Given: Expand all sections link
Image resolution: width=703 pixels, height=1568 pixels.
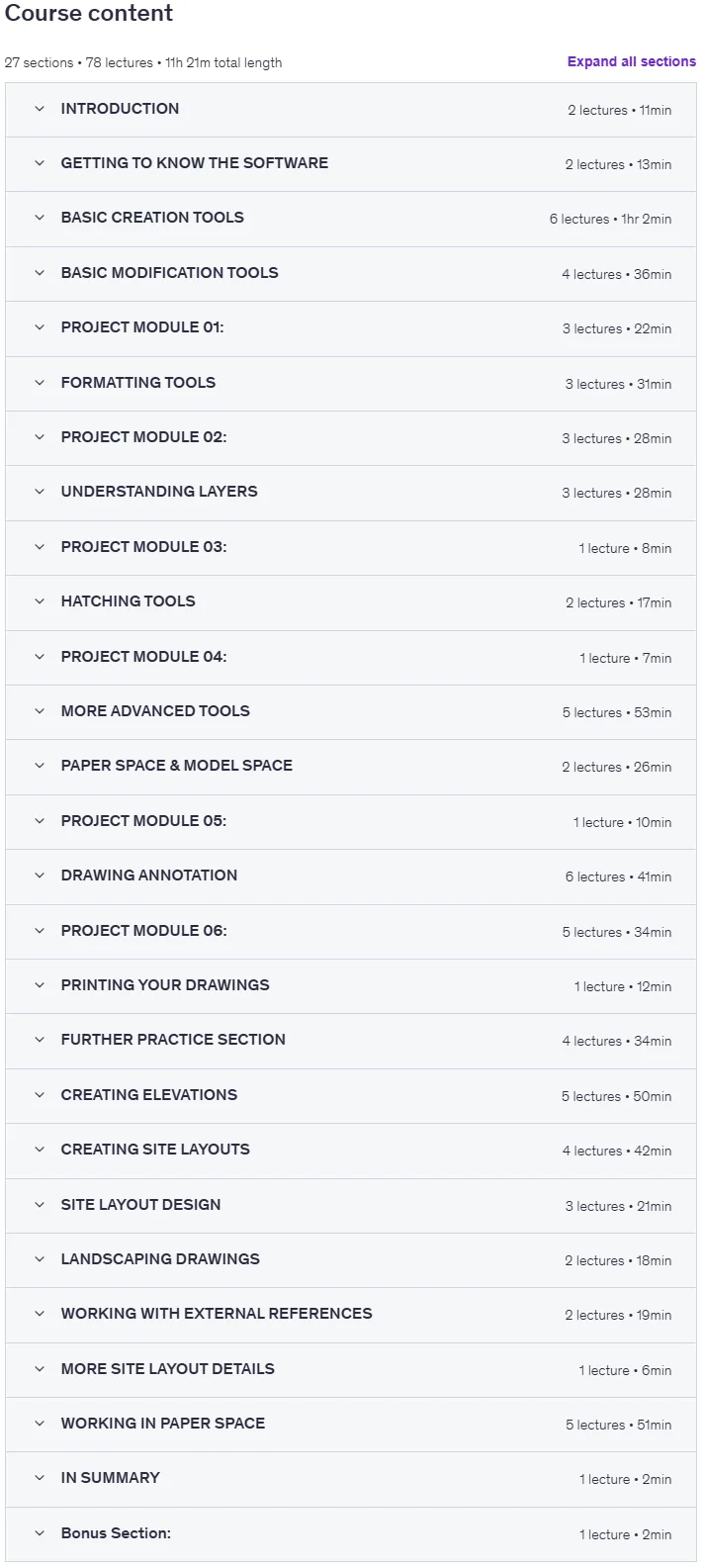Looking at the screenshot, I should [631, 61].
